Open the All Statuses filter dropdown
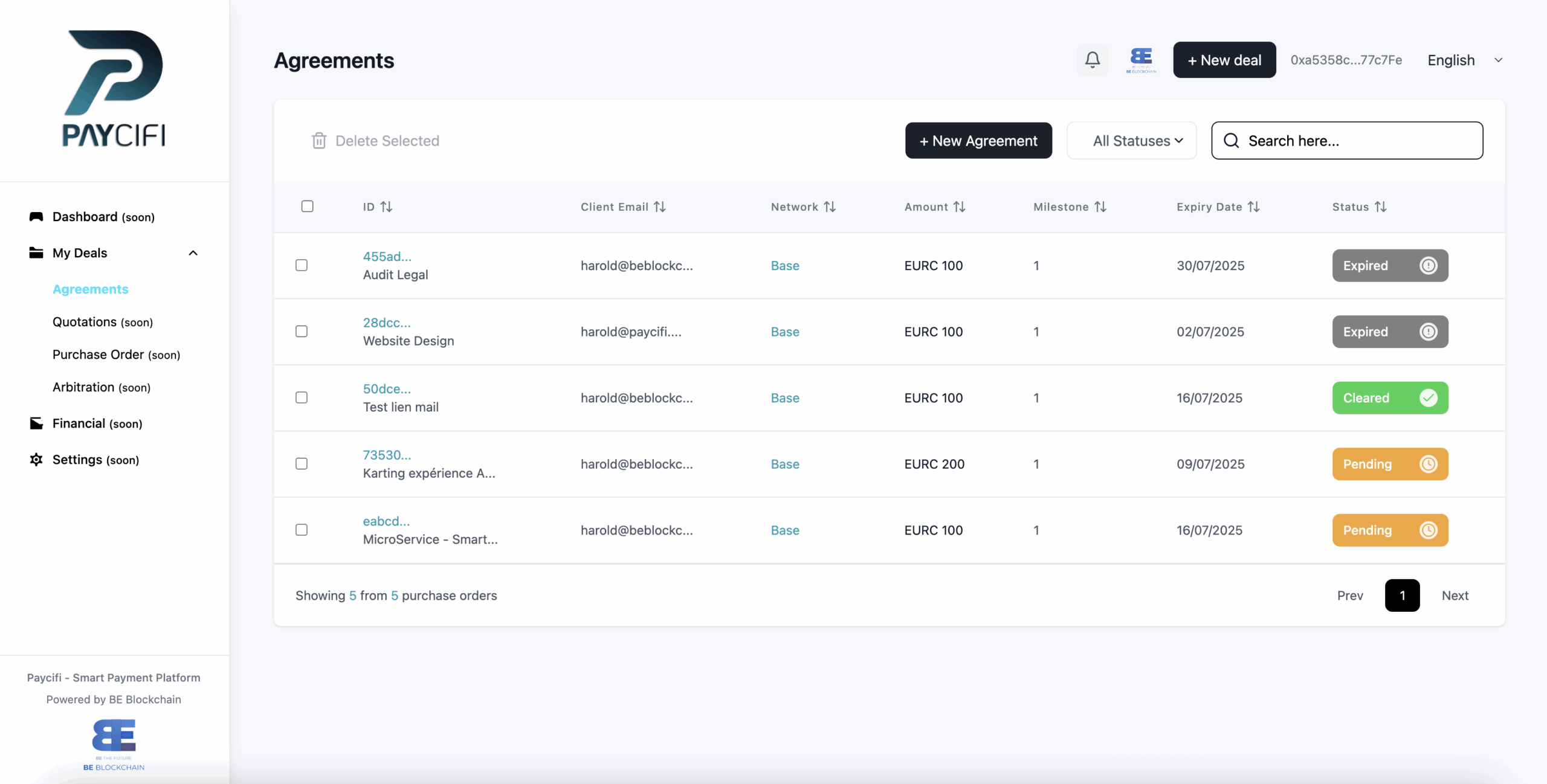This screenshot has height=784, width=1547. click(1131, 141)
